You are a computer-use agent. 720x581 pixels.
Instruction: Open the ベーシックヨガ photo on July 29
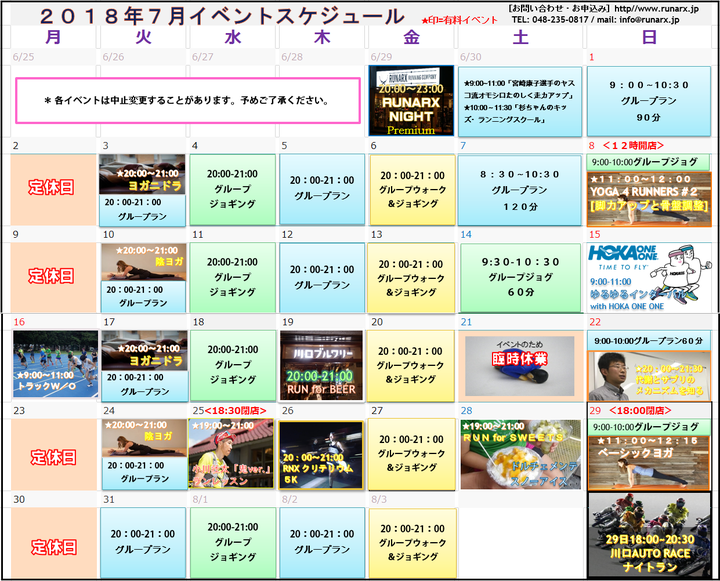[x=649, y=463]
